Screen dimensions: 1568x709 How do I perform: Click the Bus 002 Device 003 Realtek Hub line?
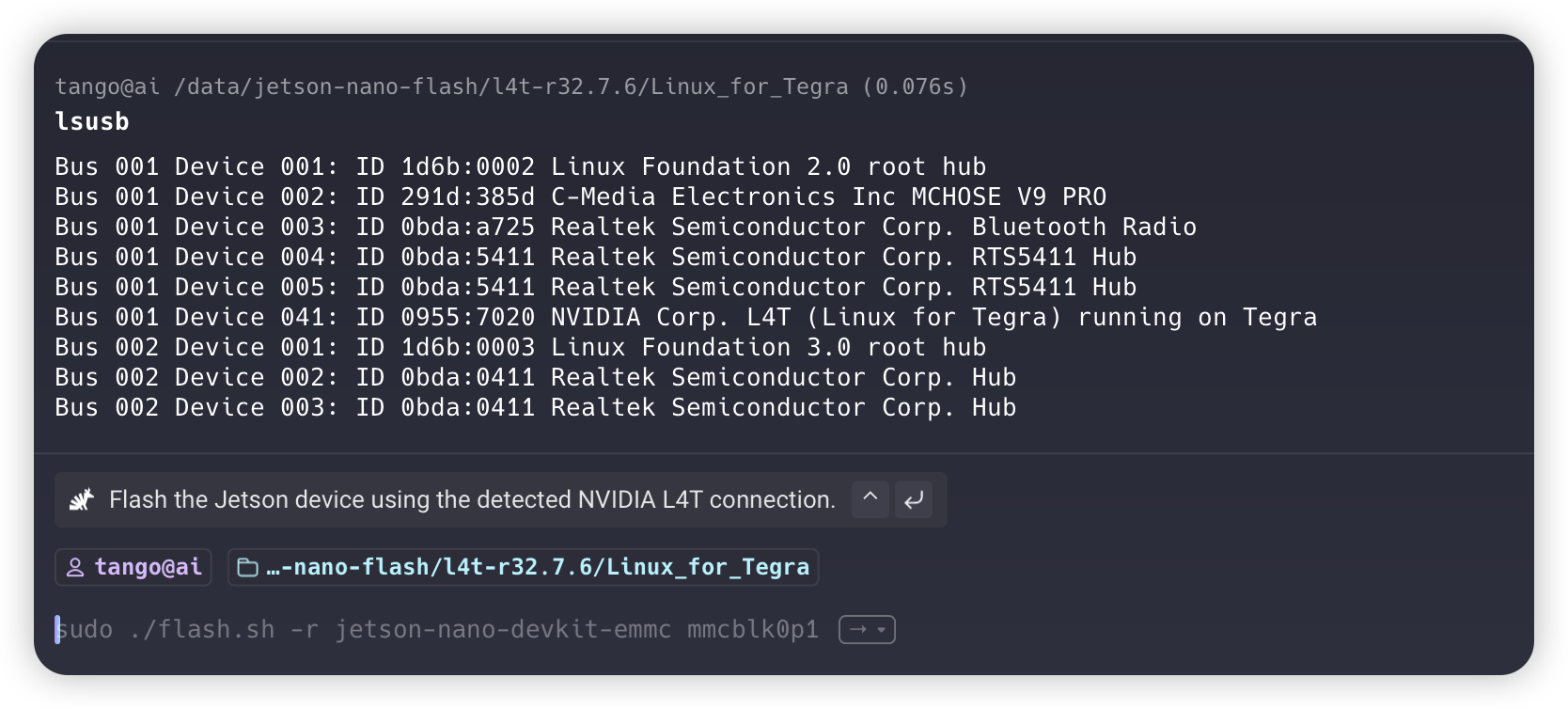[x=536, y=407]
